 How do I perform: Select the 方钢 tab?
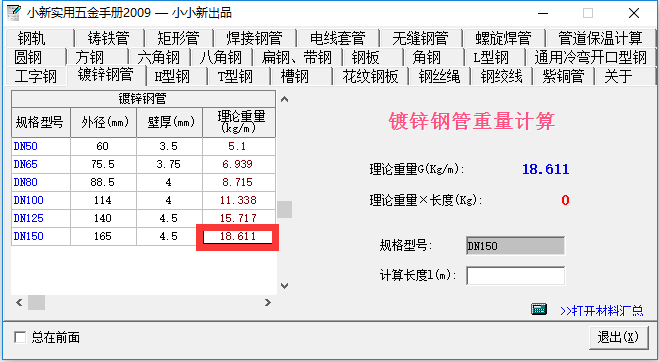coord(97,57)
